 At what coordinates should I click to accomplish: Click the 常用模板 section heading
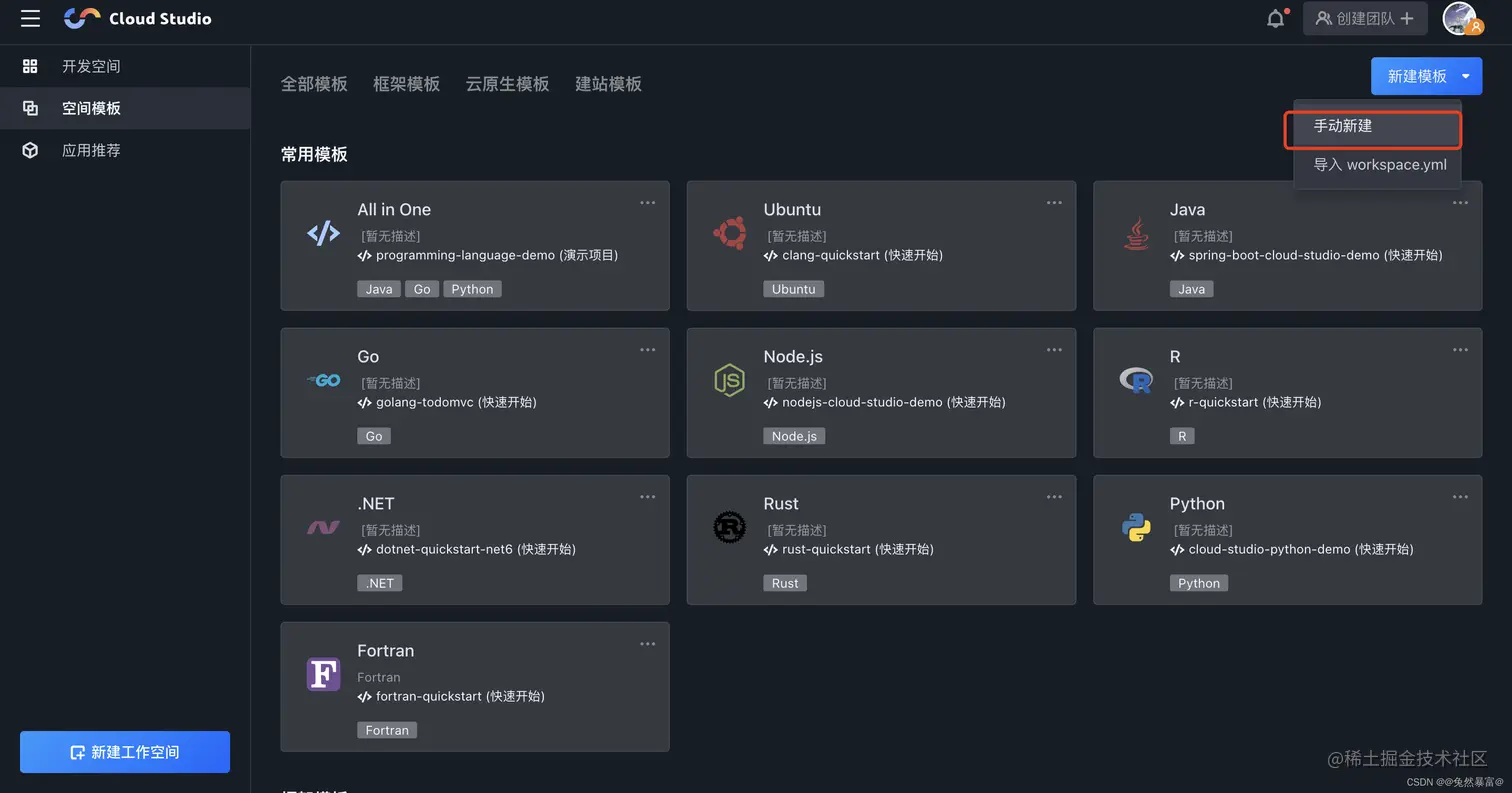tap(314, 154)
